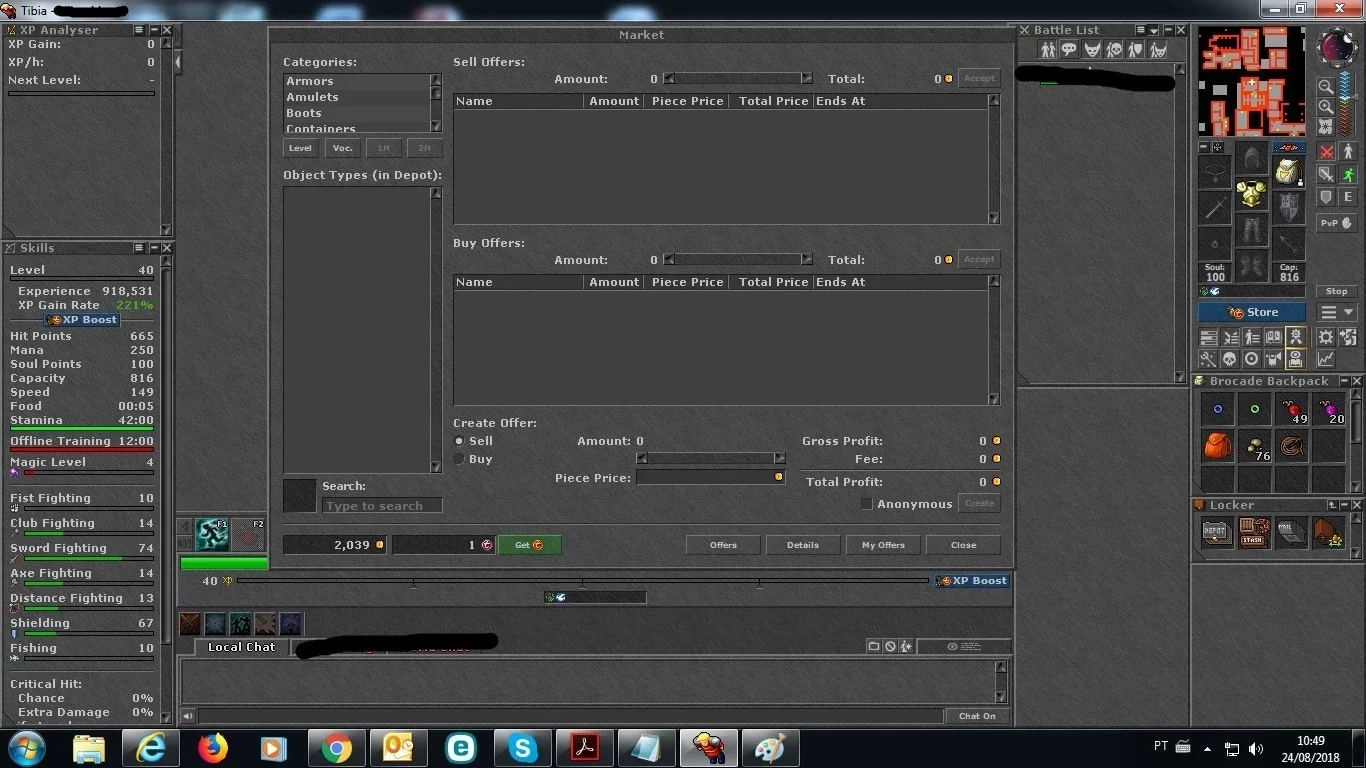Click the Sell Offers amount slider
This screenshot has height=768, width=1366.
(x=739, y=78)
